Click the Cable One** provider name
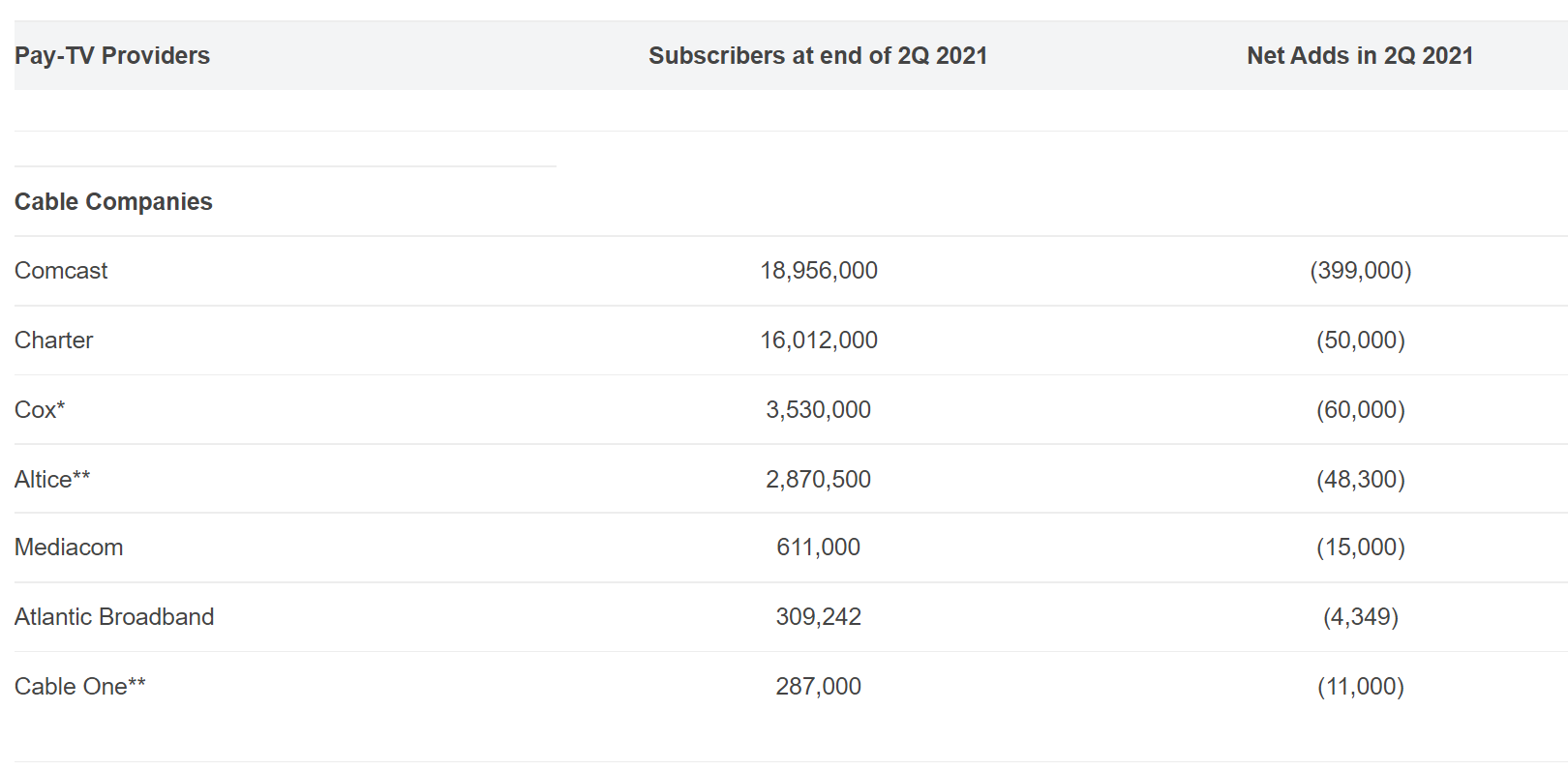1568x770 pixels. click(80, 687)
